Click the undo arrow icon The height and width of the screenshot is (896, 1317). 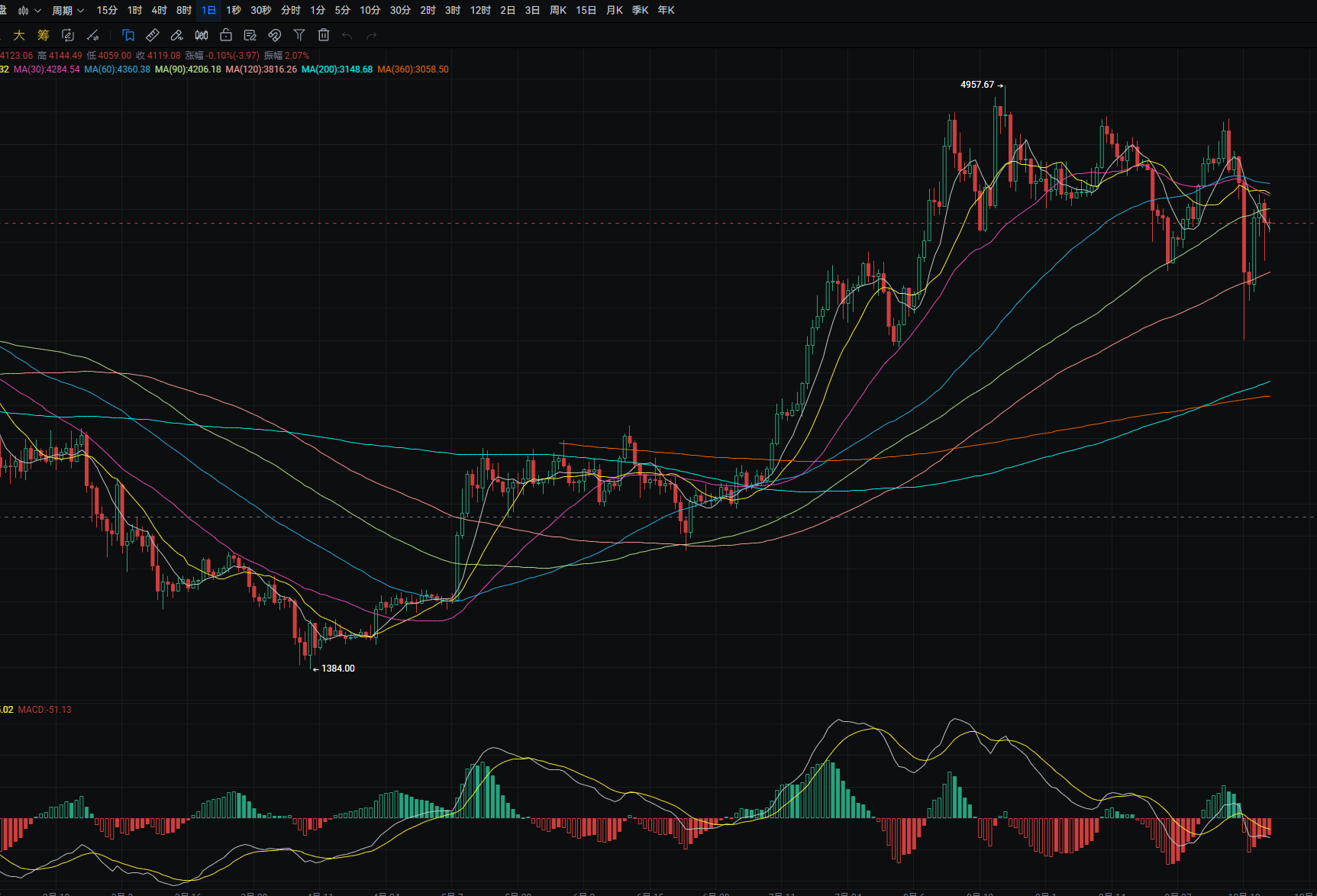pyautogui.click(x=347, y=36)
